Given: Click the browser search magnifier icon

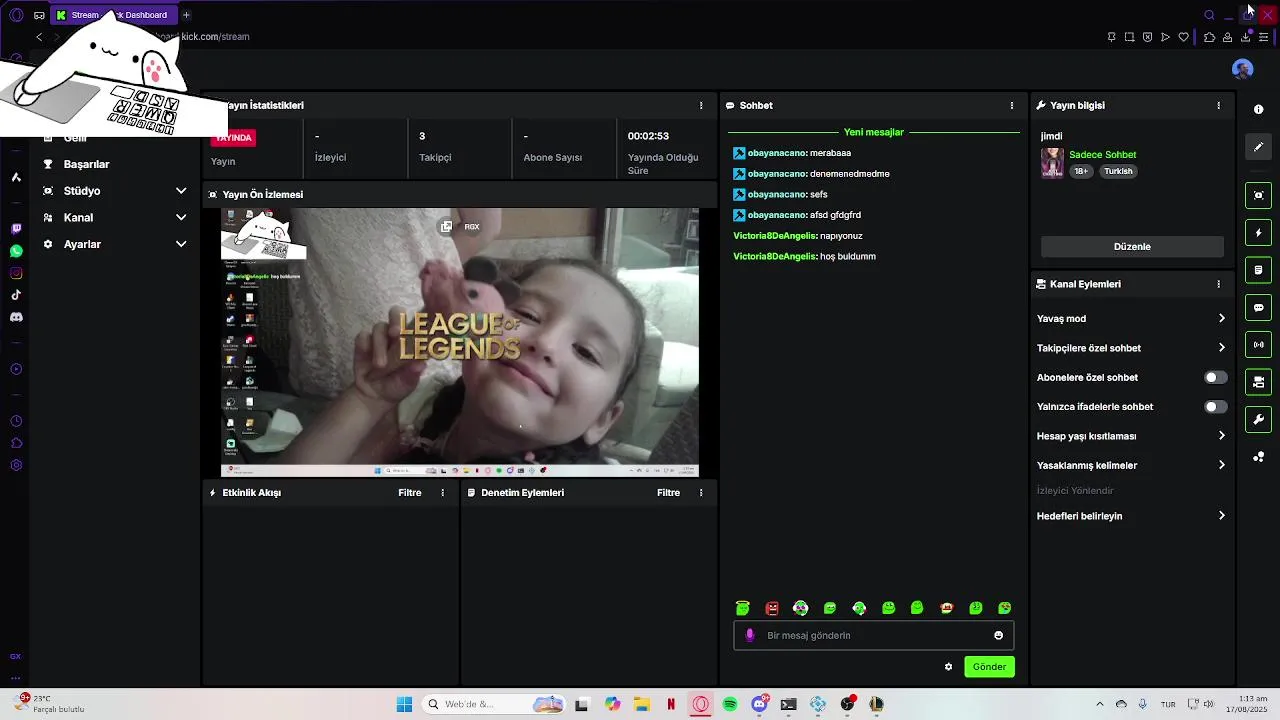Looking at the screenshot, I should [x=1209, y=15].
